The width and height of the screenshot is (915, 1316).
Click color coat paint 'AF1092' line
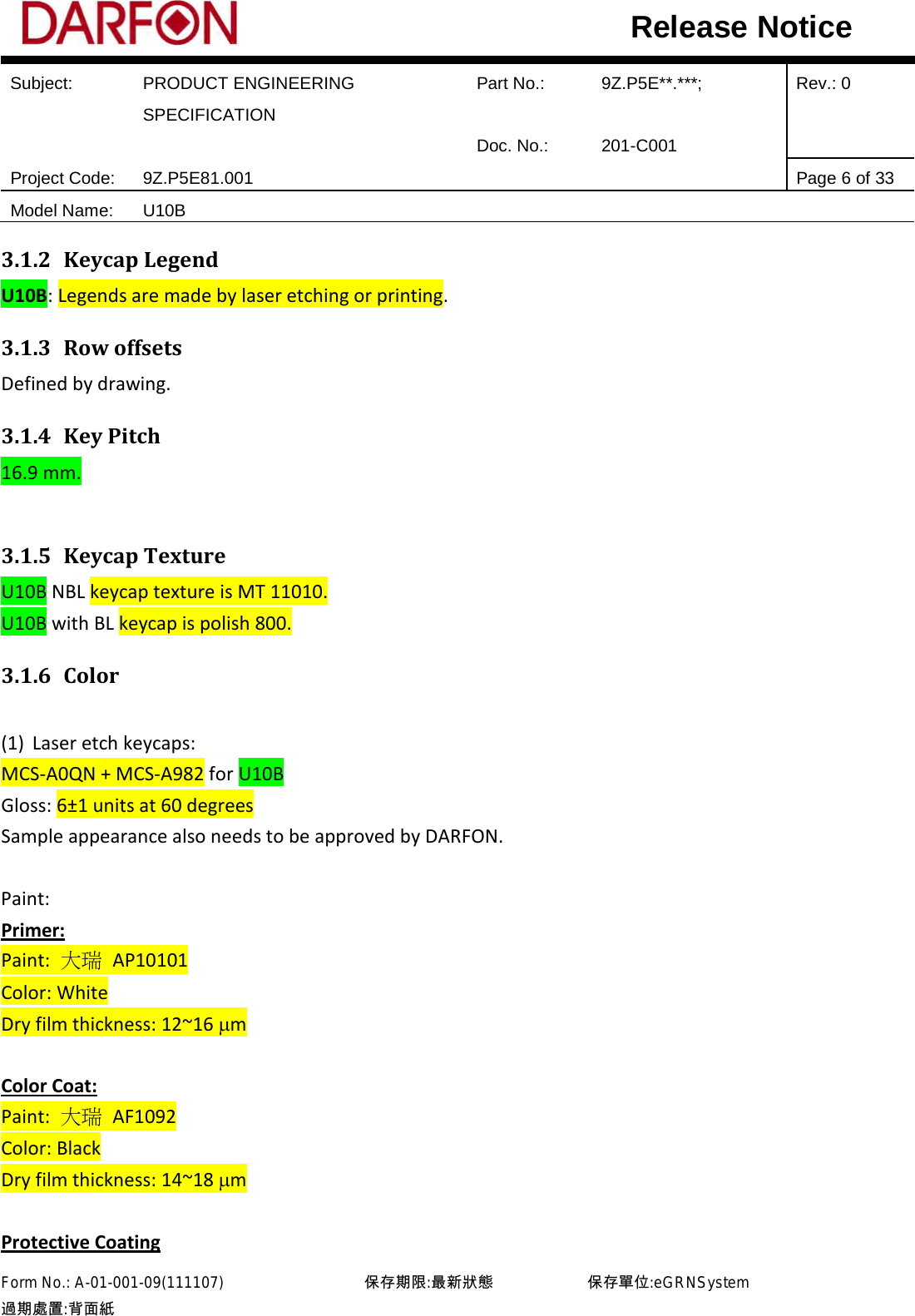(x=88, y=1116)
